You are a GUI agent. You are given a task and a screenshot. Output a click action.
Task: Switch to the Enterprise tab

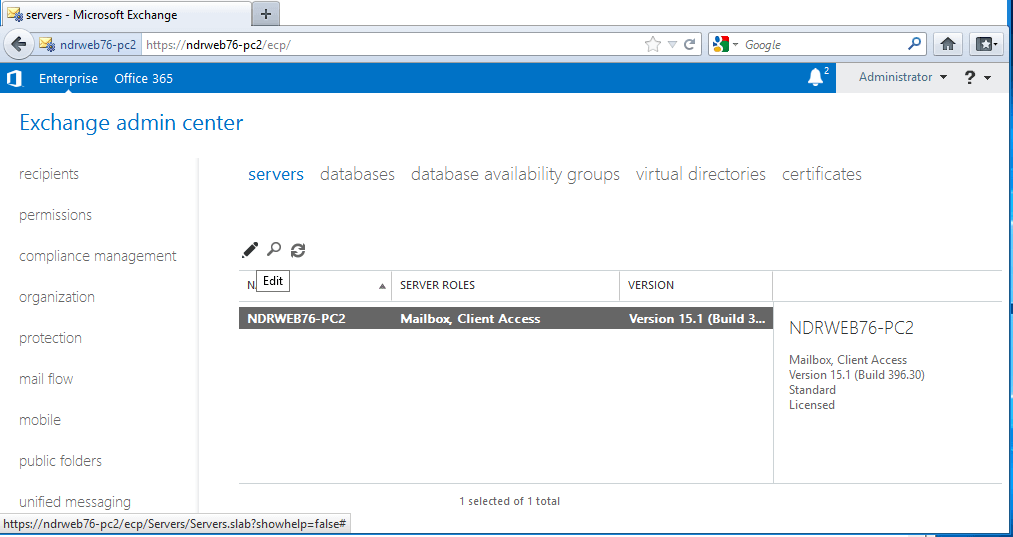point(68,79)
